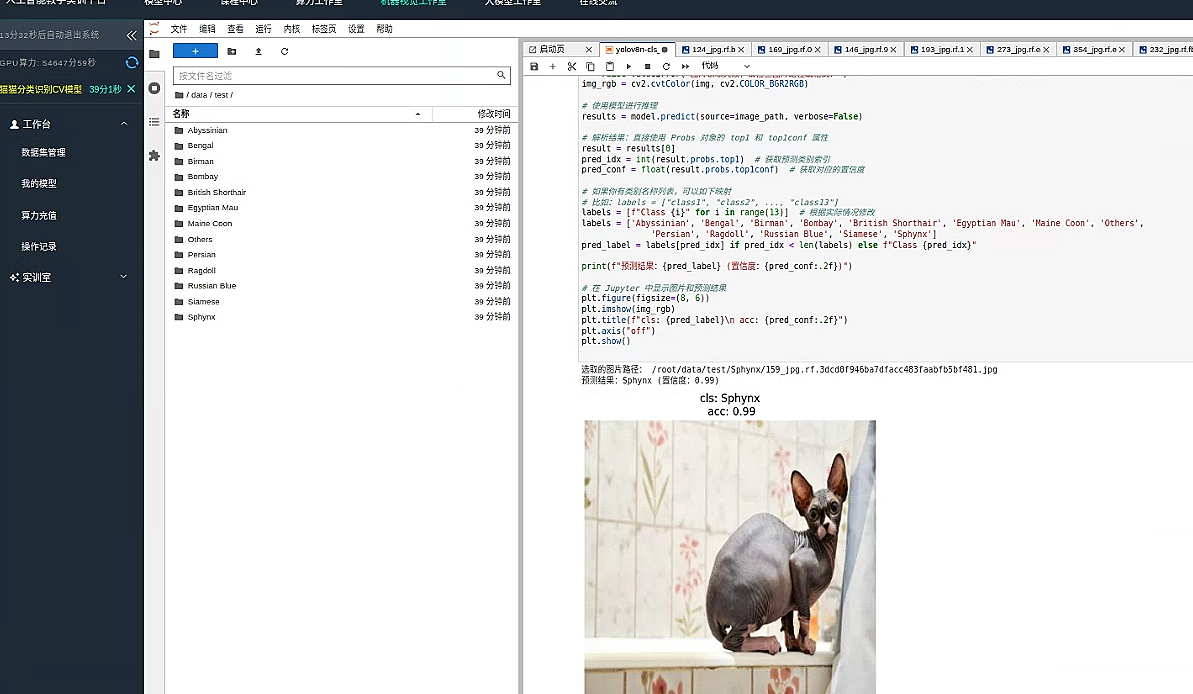Viewport: 1193px width, 694px height.
Task: Open the 内核 menu
Action: (x=291, y=29)
